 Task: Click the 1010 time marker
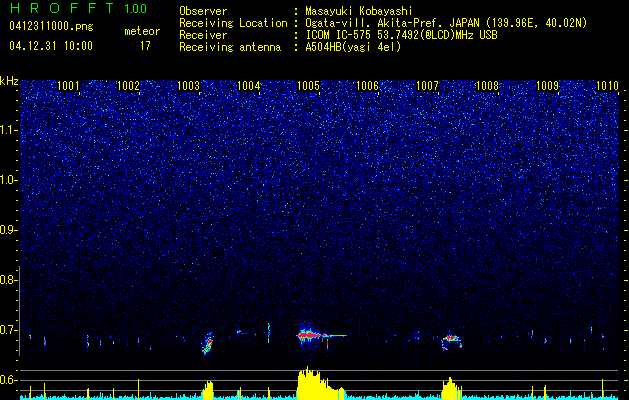(607, 86)
